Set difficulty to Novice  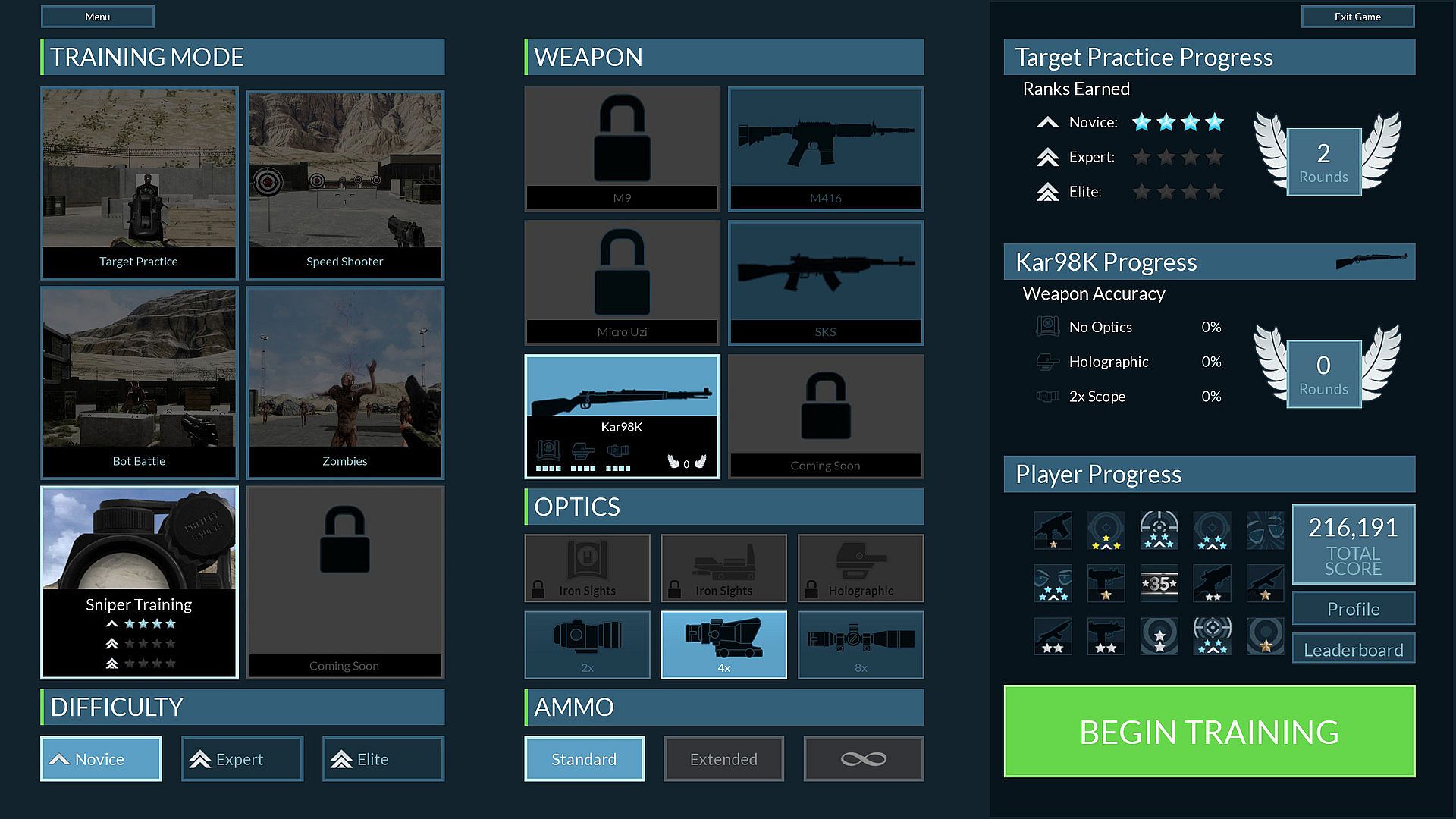click(101, 758)
